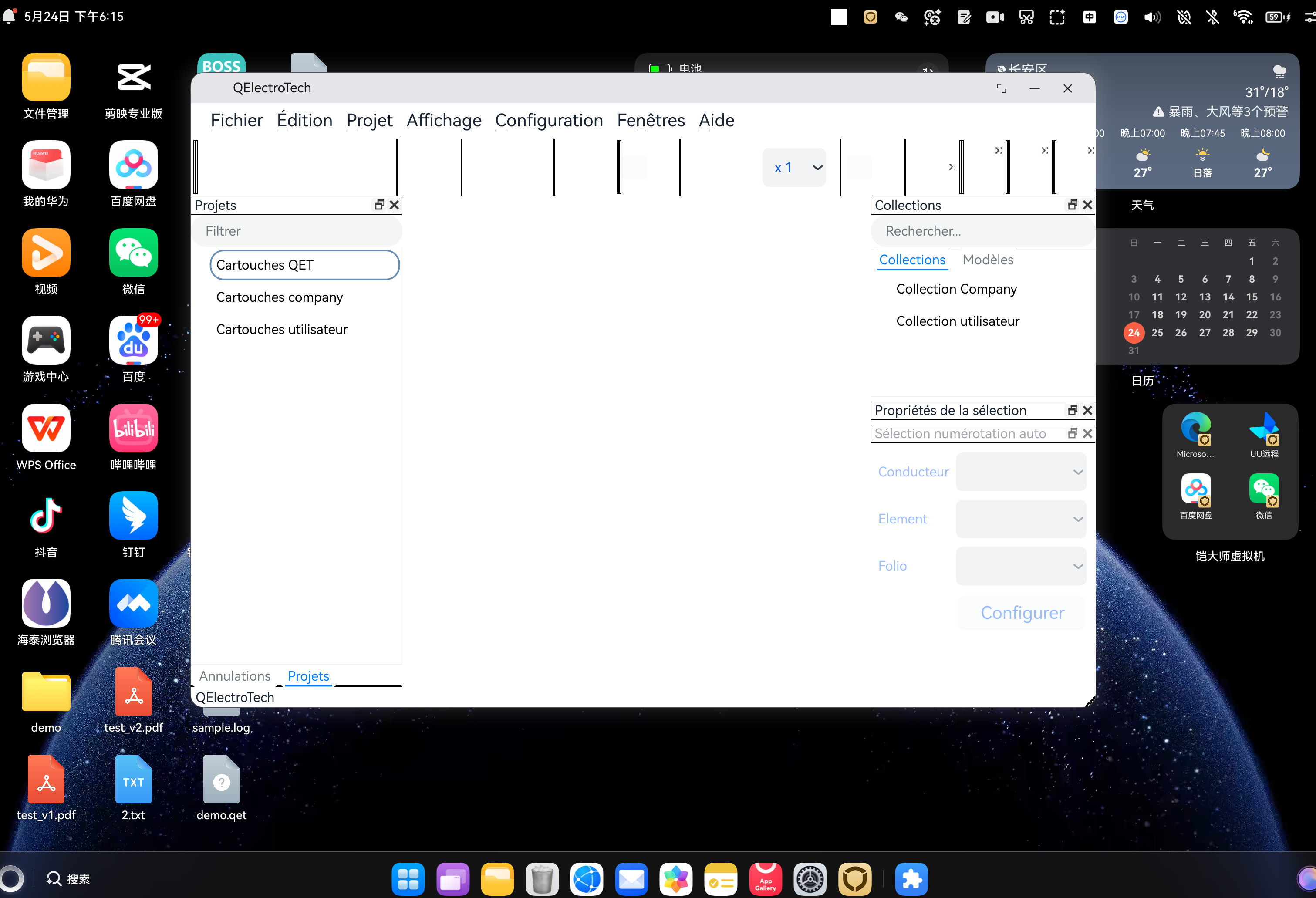The image size is (1316, 898).
Task: Click the QElectroTech status bar text
Action: point(234,697)
